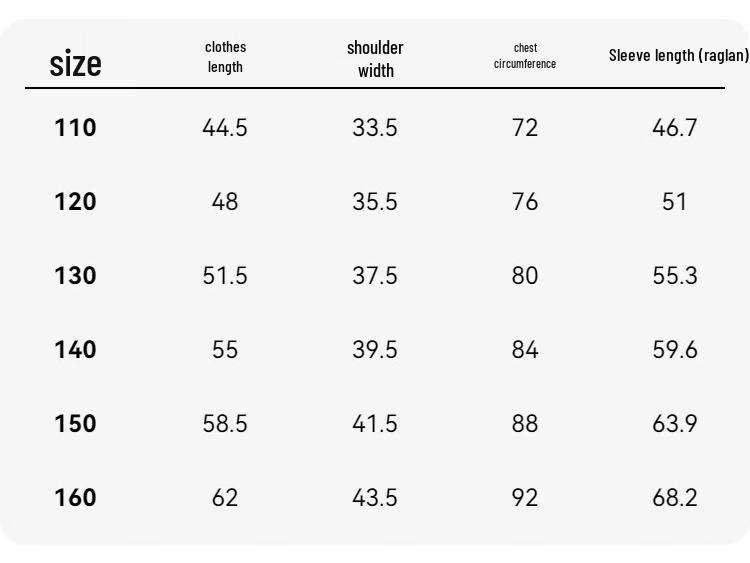The width and height of the screenshot is (750, 563).
Task: Click chest circumference value 80
Action: point(525,276)
